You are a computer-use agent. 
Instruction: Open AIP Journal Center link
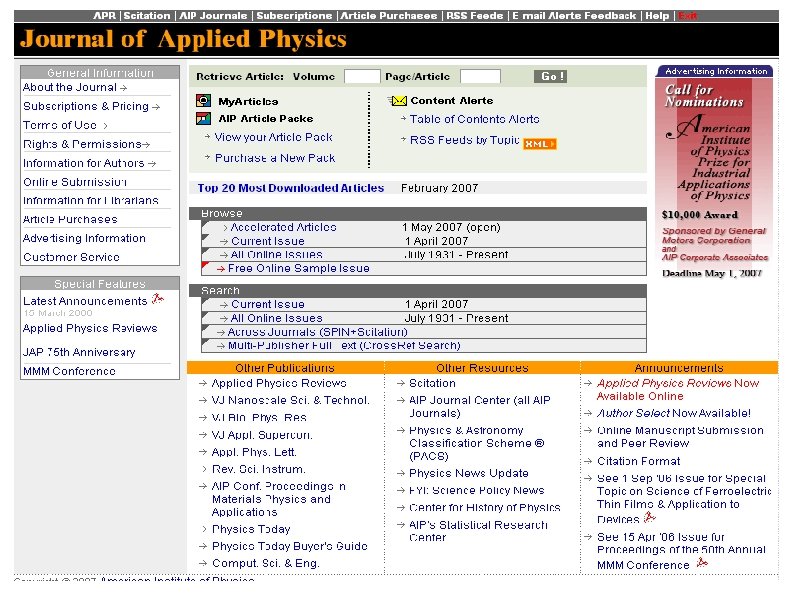point(480,407)
